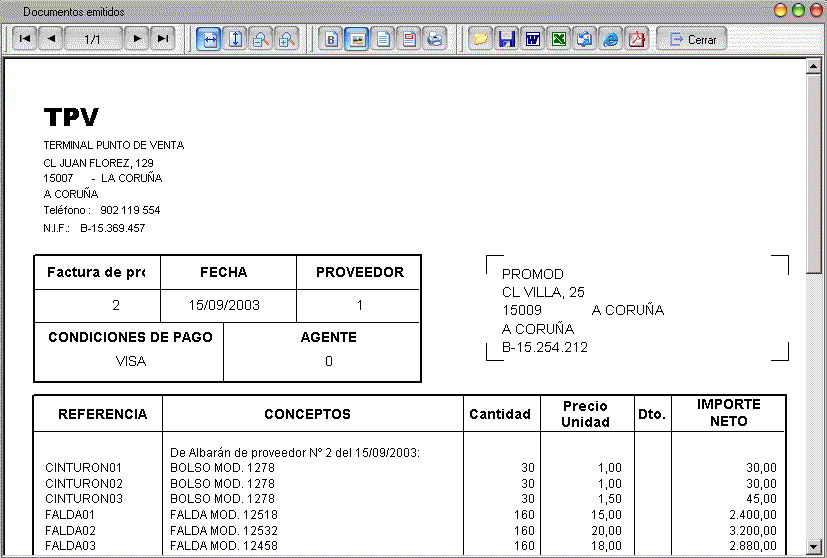Go to the previous page
The image size is (827, 558).
tap(50, 39)
